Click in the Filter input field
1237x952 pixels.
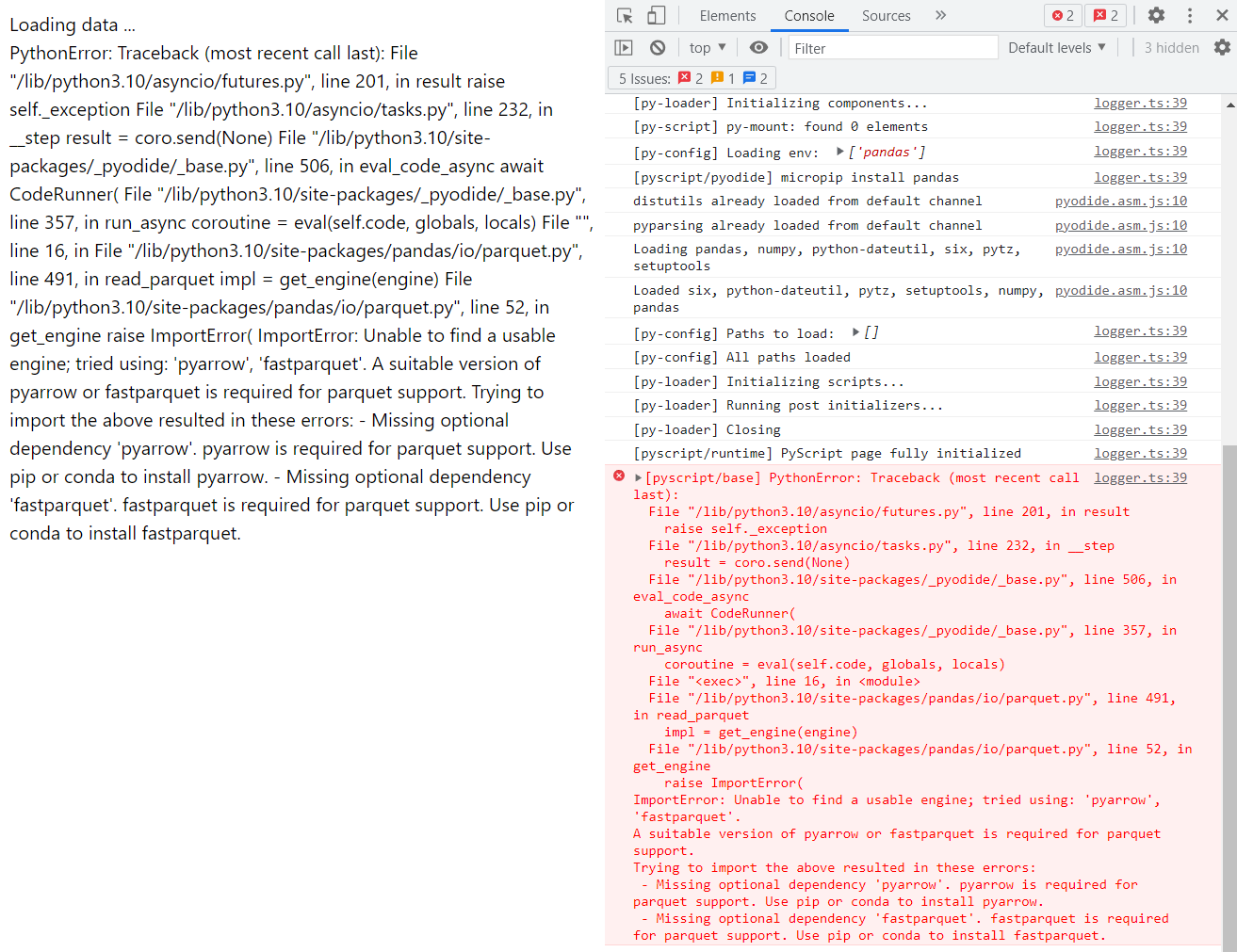(x=891, y=48)
